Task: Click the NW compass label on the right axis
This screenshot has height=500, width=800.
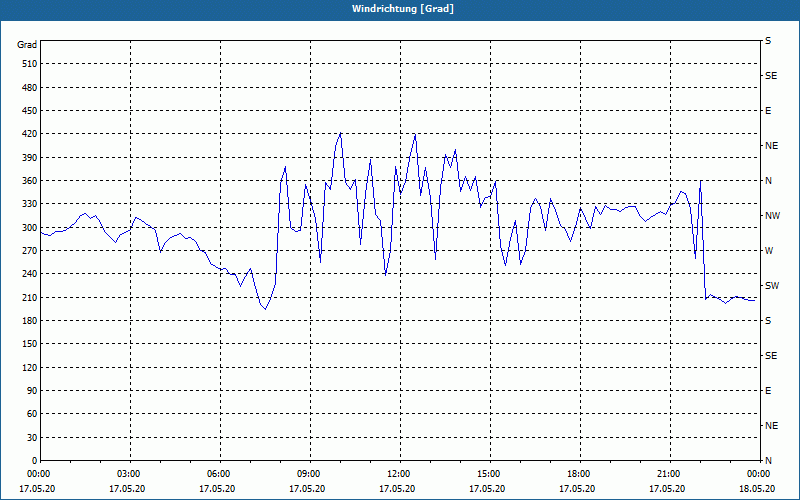Action: pos(772,216)
